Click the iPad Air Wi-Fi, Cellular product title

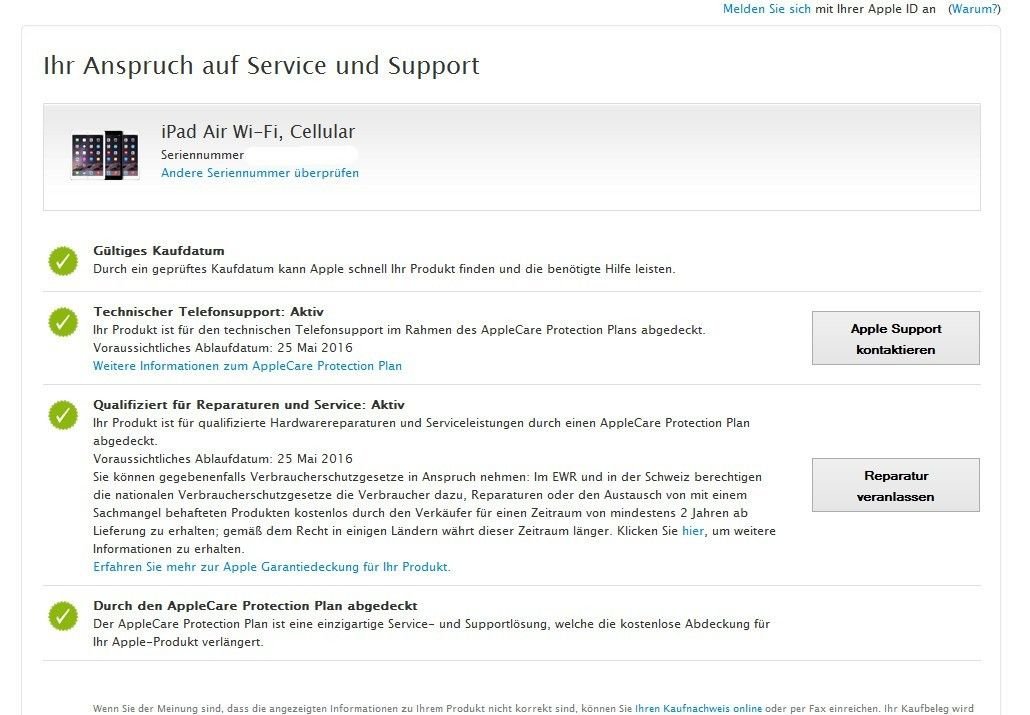click(x=258, y=131)
